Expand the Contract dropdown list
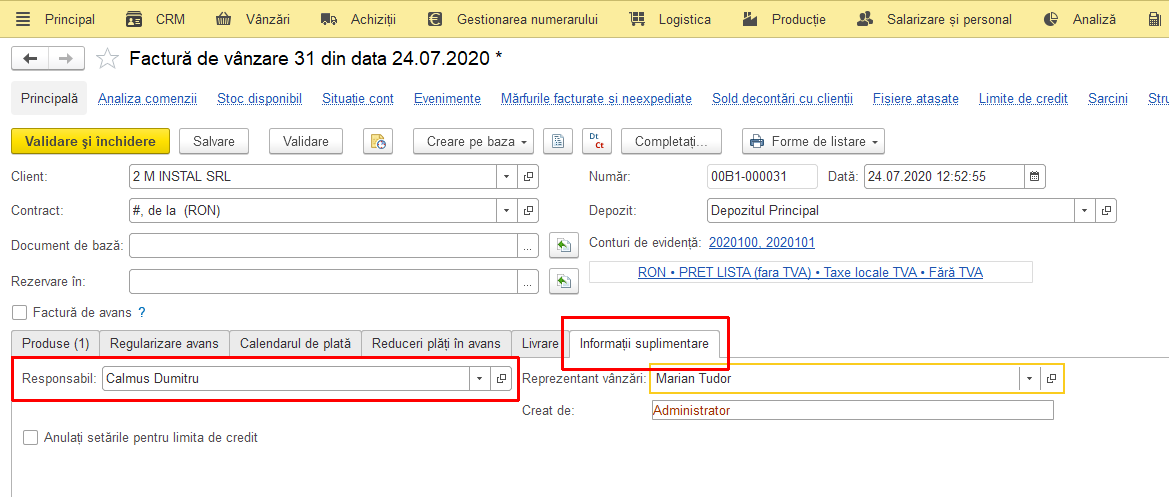 pos(508,211)
